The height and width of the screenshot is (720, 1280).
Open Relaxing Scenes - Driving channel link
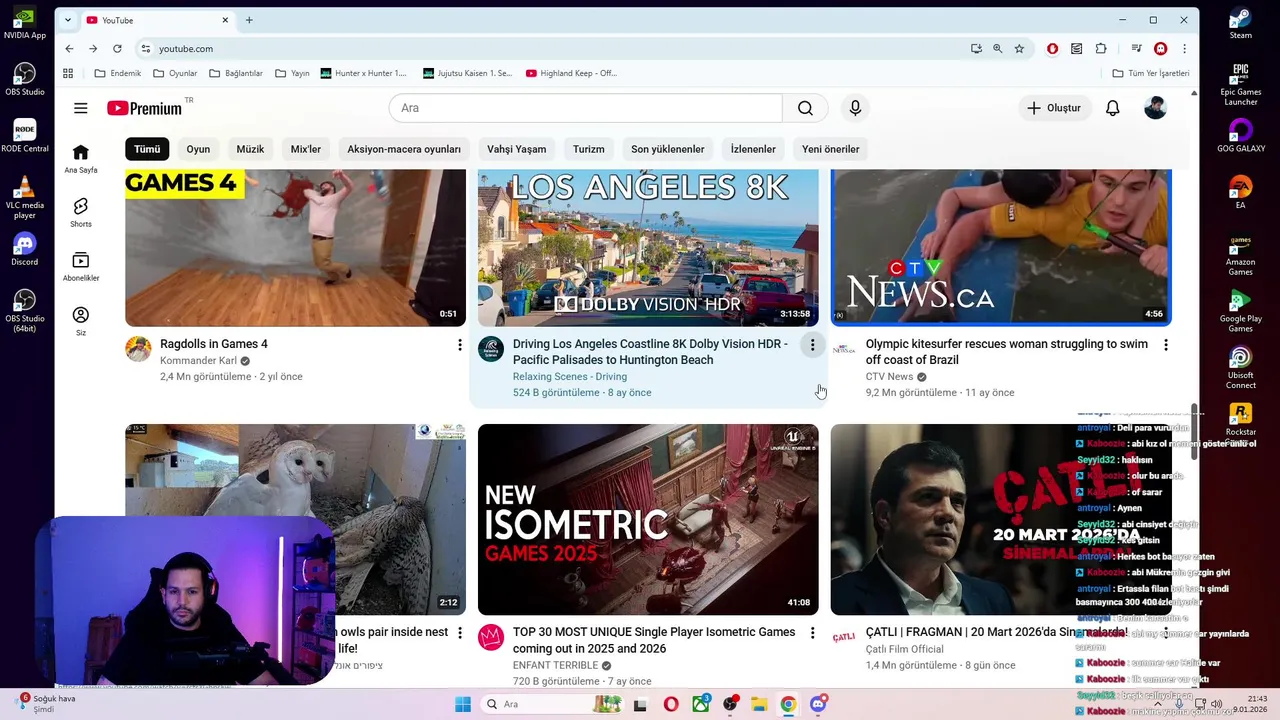(570, 377)
